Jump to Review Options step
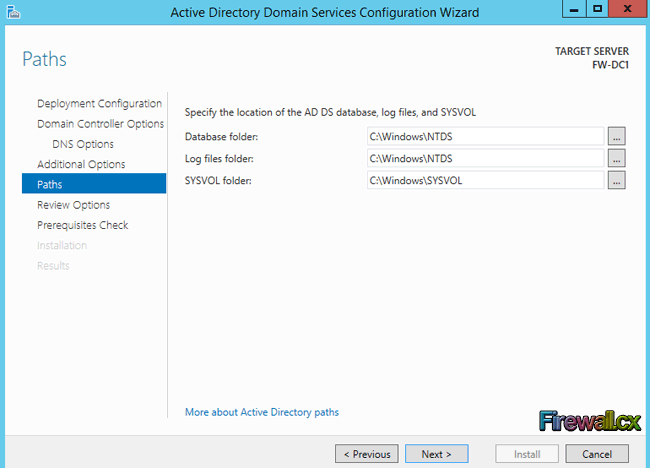650x468 pixels. click(73, 205)
